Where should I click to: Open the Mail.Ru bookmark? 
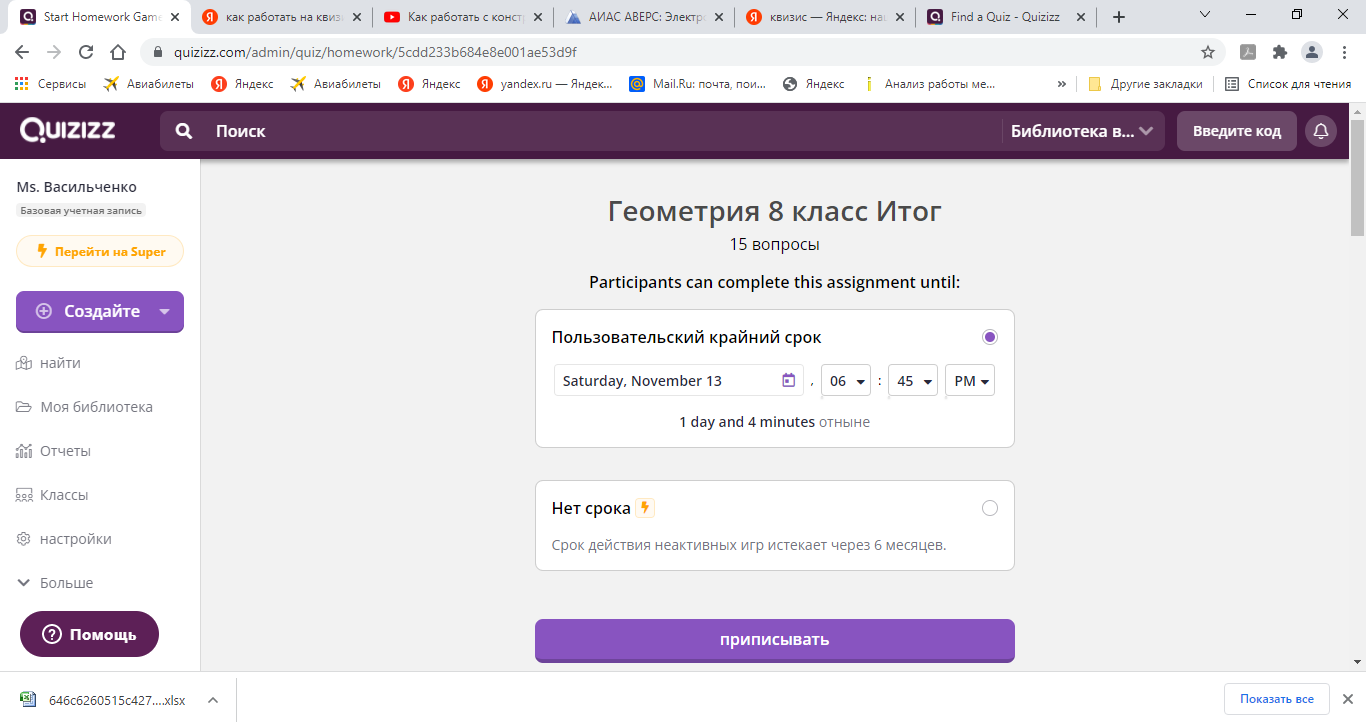[x=698, y=84]
